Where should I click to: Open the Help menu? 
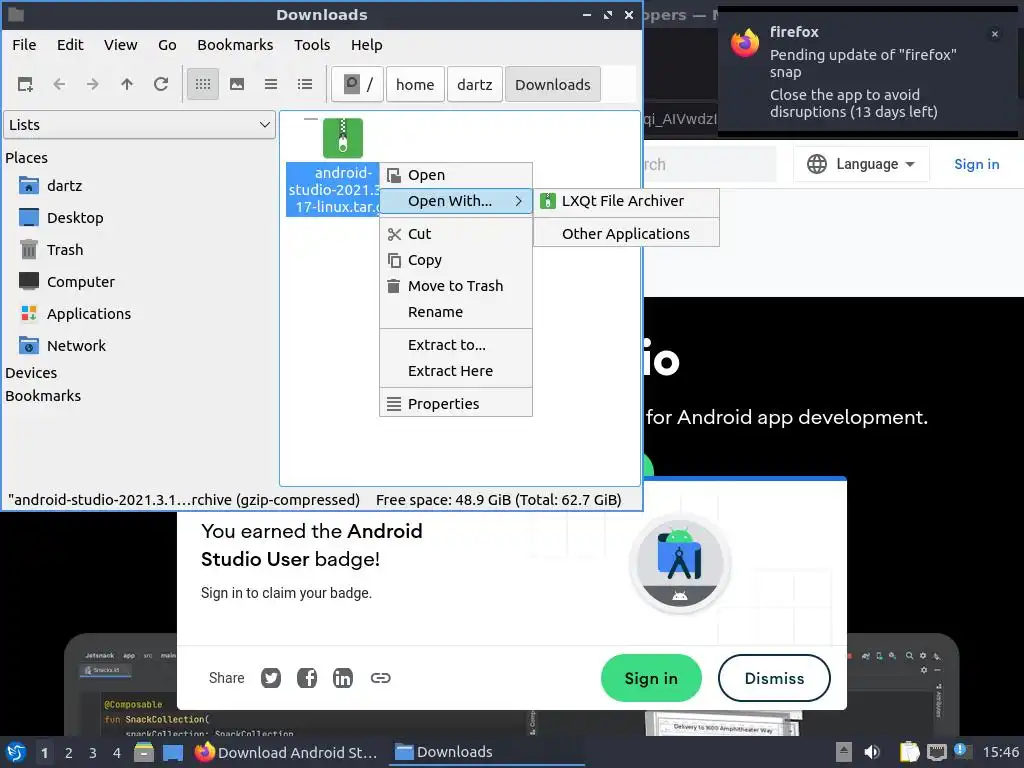click(x=366, y=45)
